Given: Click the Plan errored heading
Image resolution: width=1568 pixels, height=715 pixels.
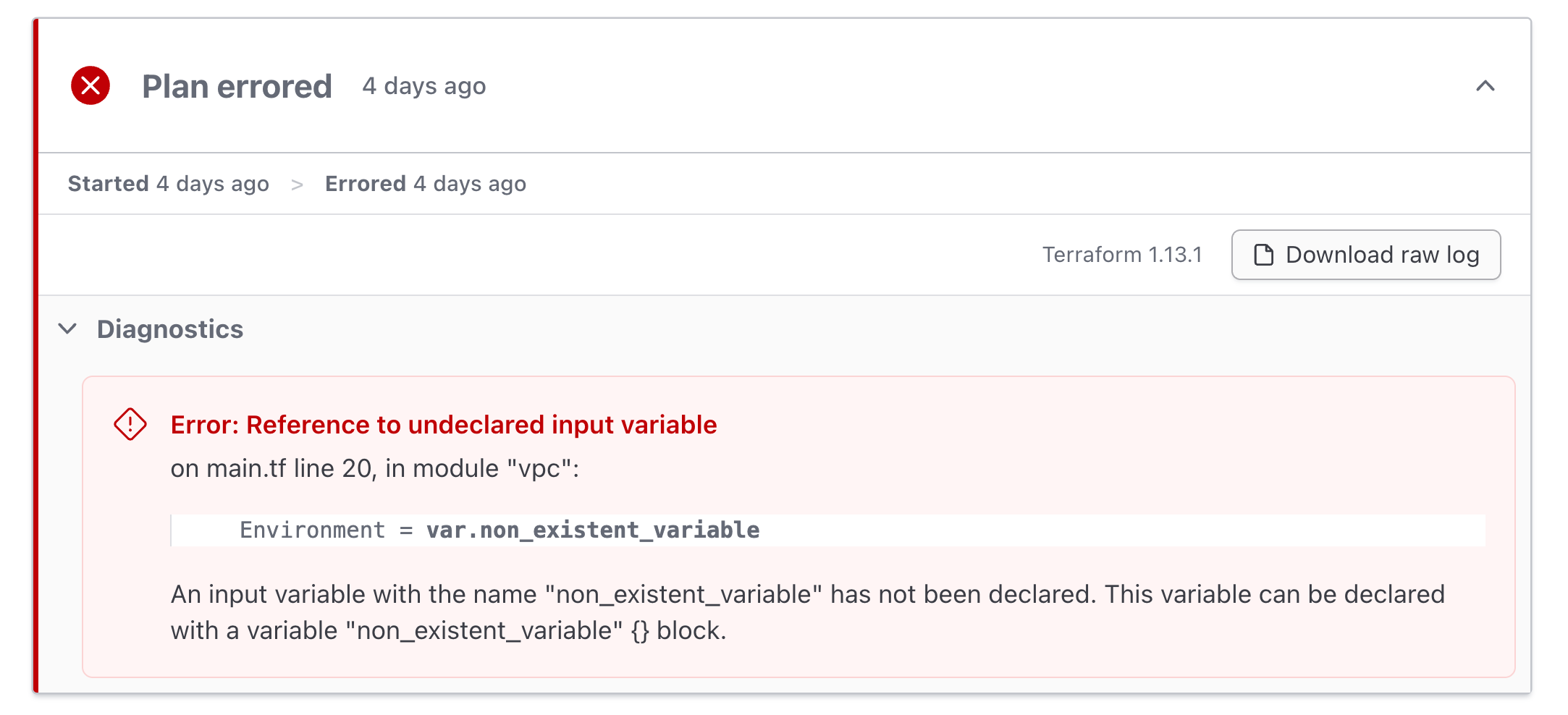Looking at the screenshot, I should point(237,85).
